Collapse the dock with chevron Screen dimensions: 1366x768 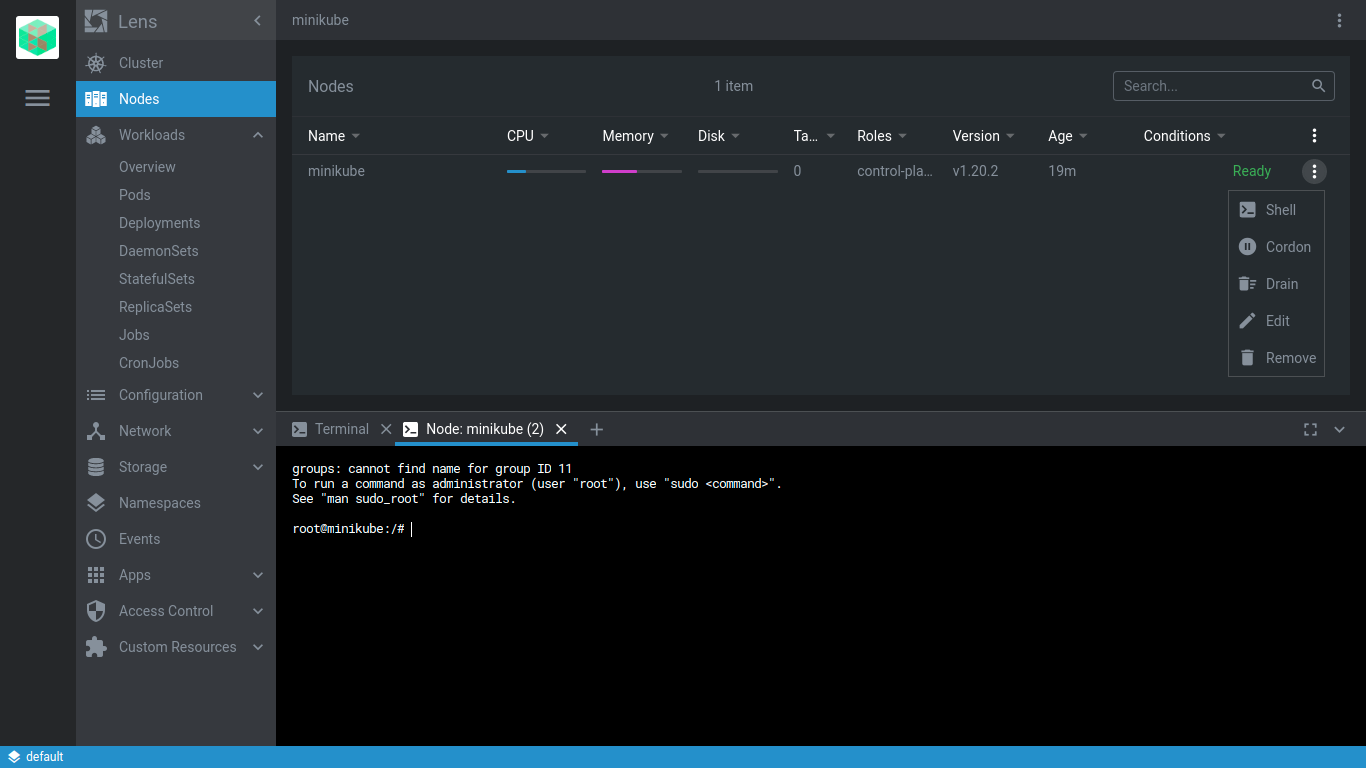[1340, 429]
